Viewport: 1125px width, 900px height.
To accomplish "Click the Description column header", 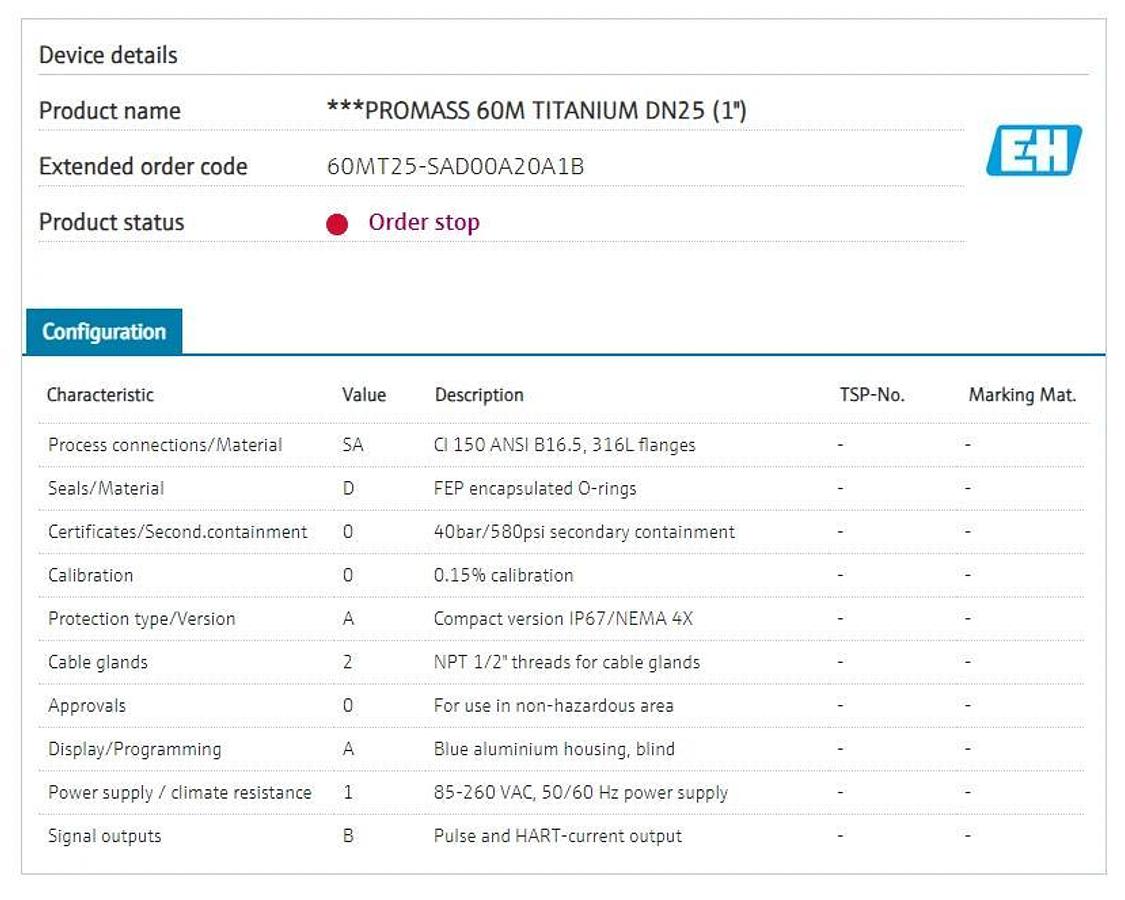I will [x=479, y=395].
